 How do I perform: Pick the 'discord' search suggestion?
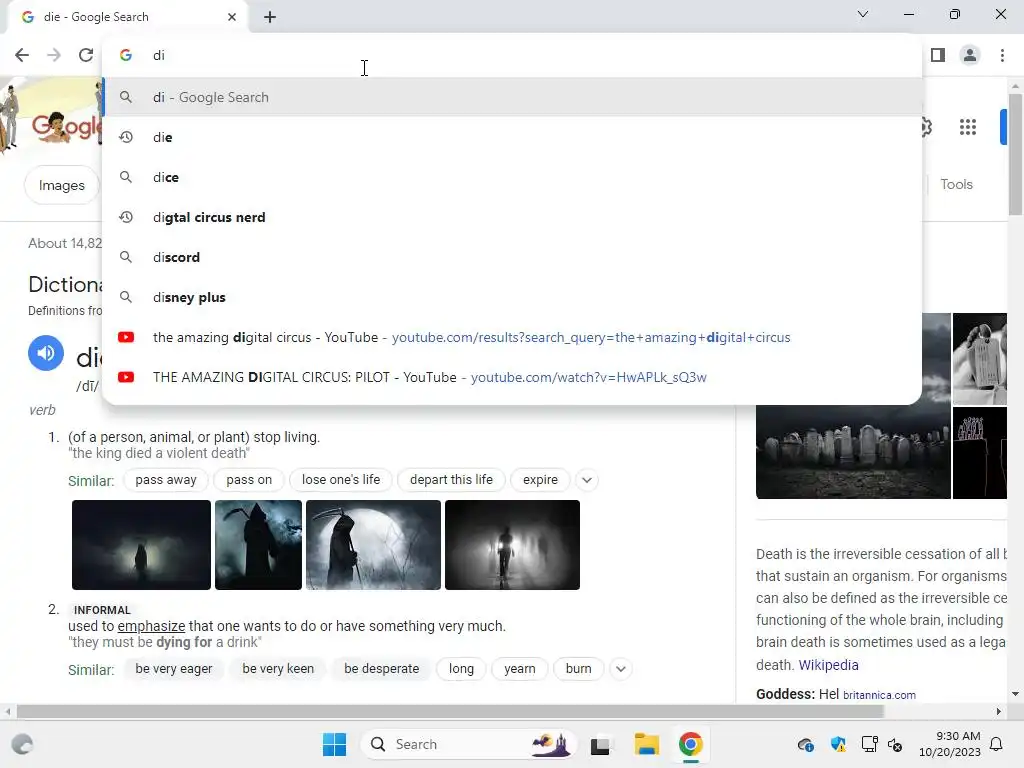[512, 257]
